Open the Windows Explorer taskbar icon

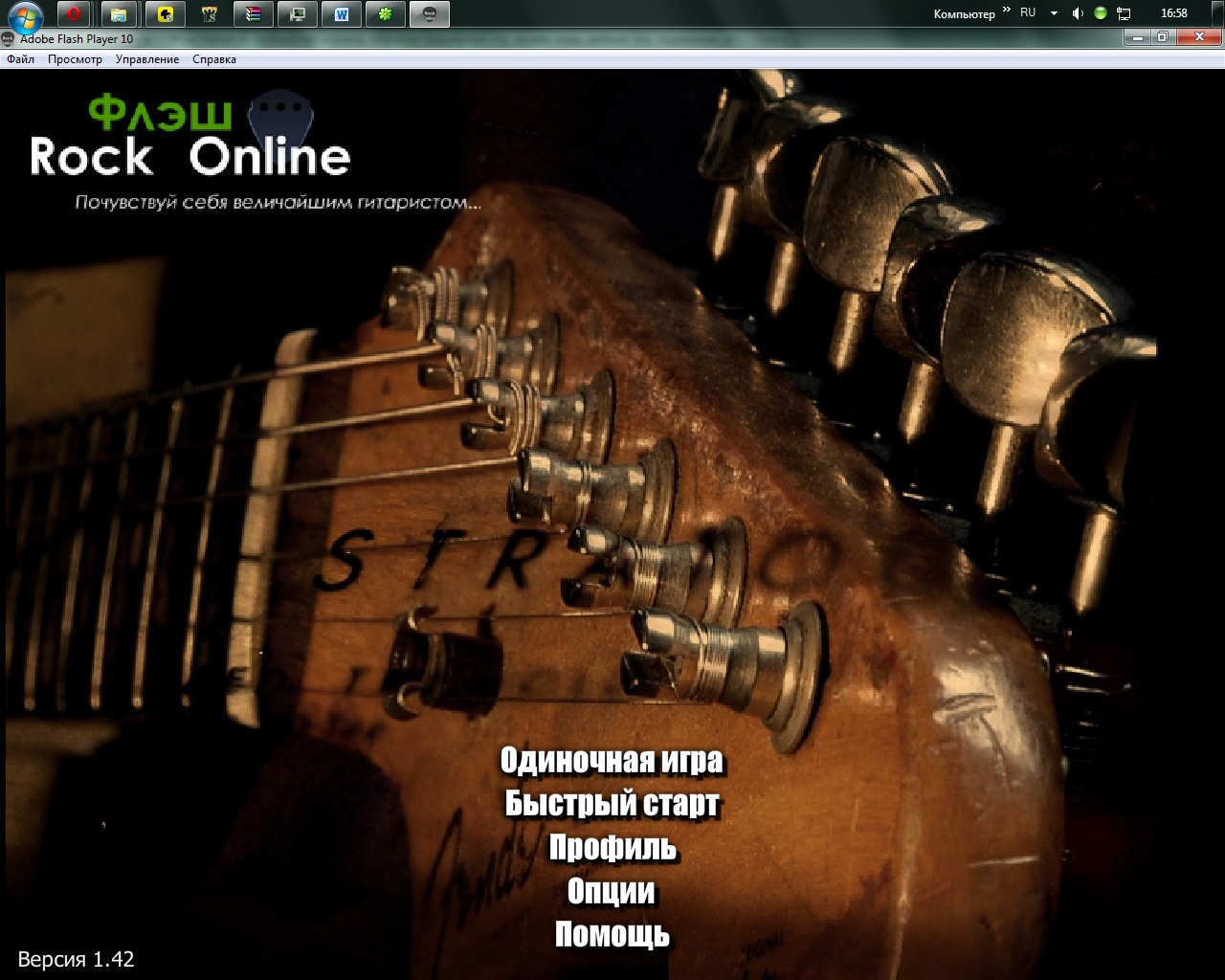tap(119, 14)
